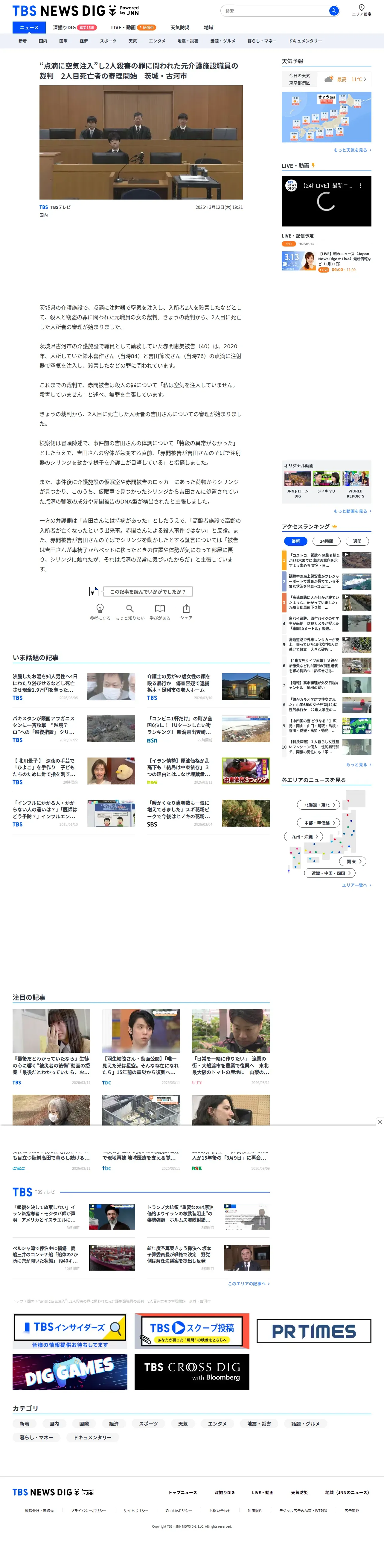
Task: Open the Japan weather map thumbnail
Action: pos(326,117)
